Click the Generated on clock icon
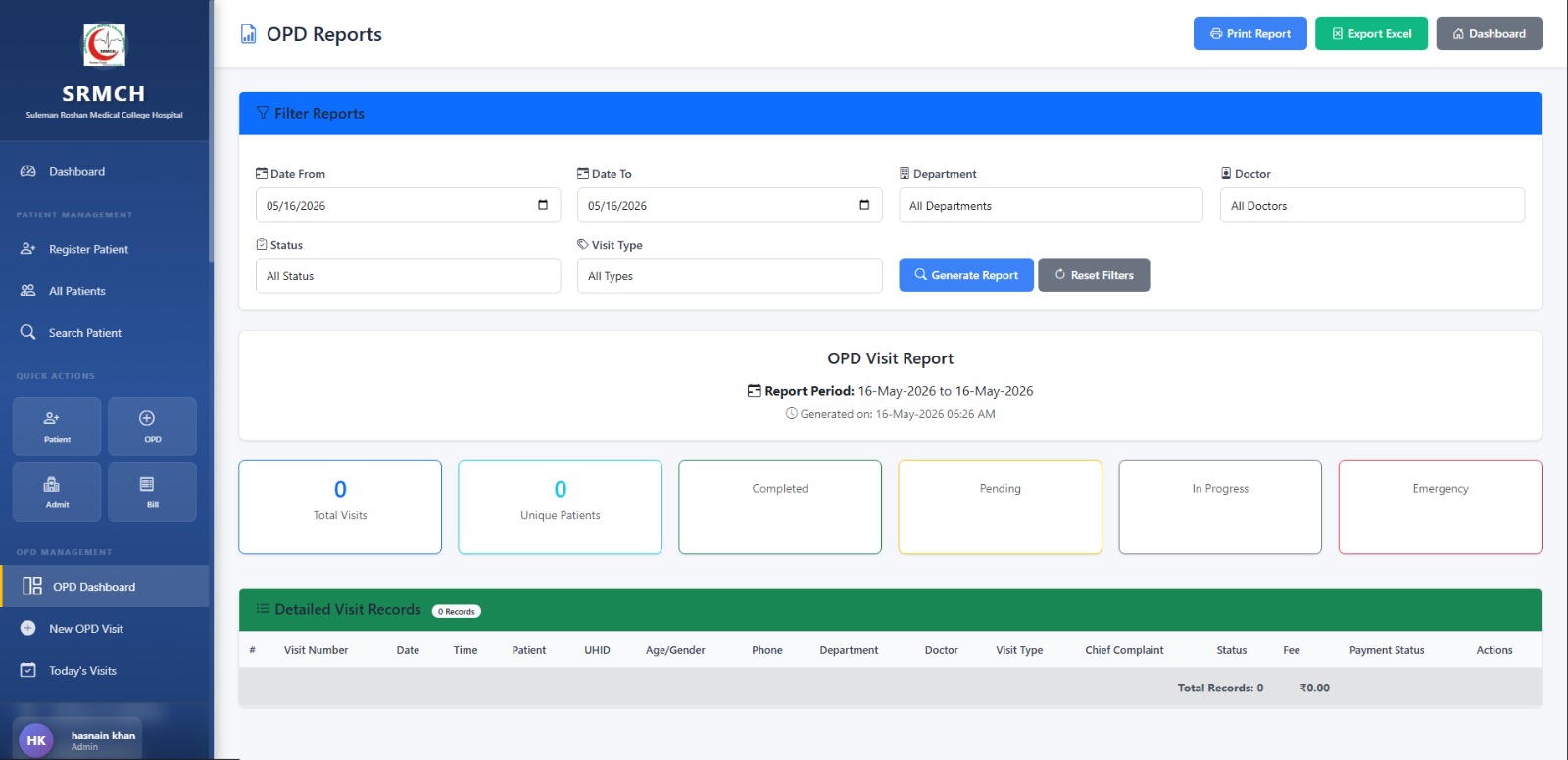This screenshot has width=1568, height=760. point(792,414)
